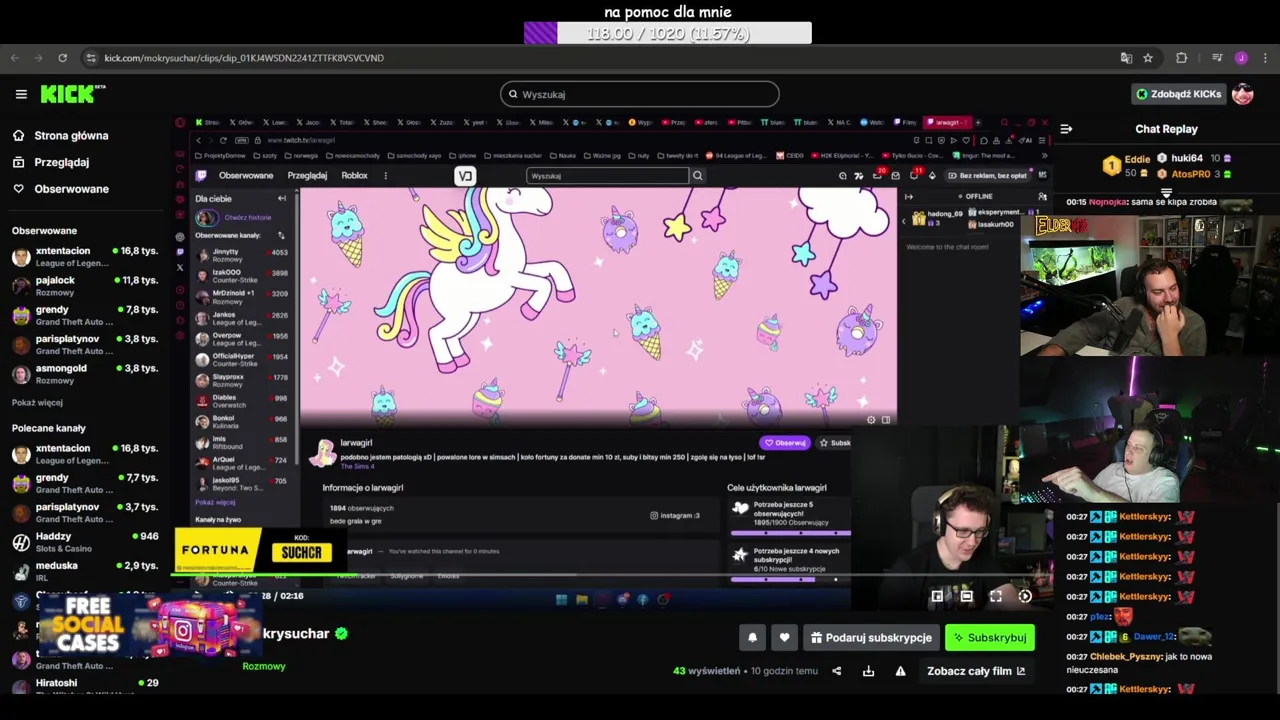Click the browser address bar URL
Screen dimensions: 1280x720
tap(244, 58)
